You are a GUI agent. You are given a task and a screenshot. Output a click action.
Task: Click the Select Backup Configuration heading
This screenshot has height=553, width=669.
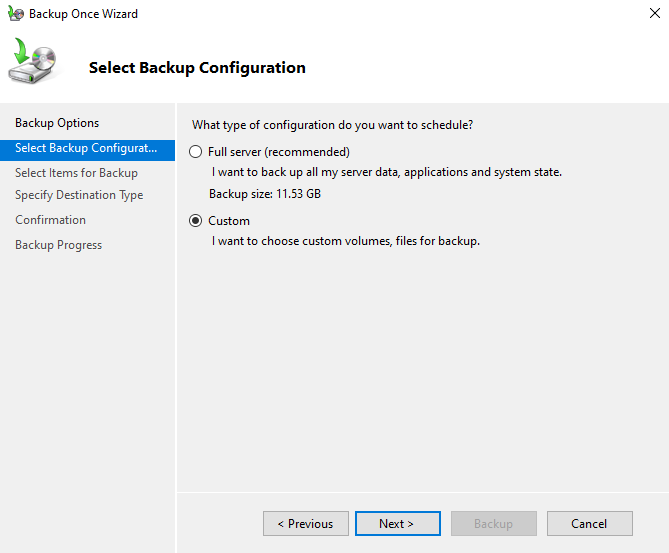197,67
